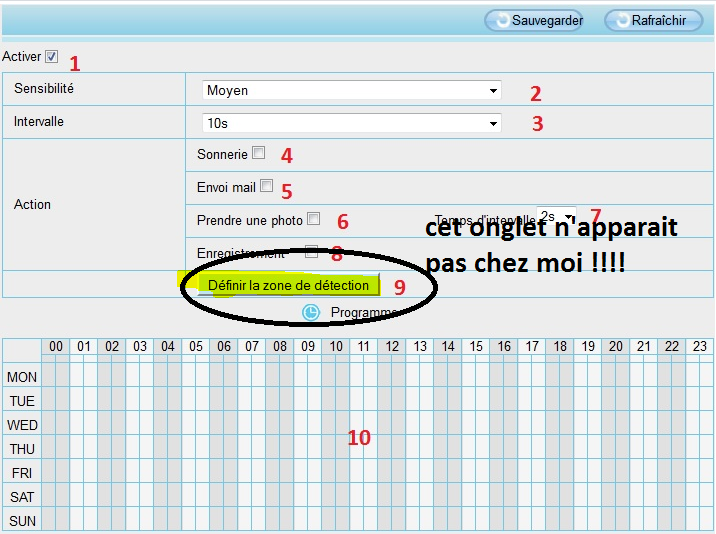Enable the Sonnerie checkbox
Image resolution: width=716 pixels, height=534 pixels.
click(258, 153)
